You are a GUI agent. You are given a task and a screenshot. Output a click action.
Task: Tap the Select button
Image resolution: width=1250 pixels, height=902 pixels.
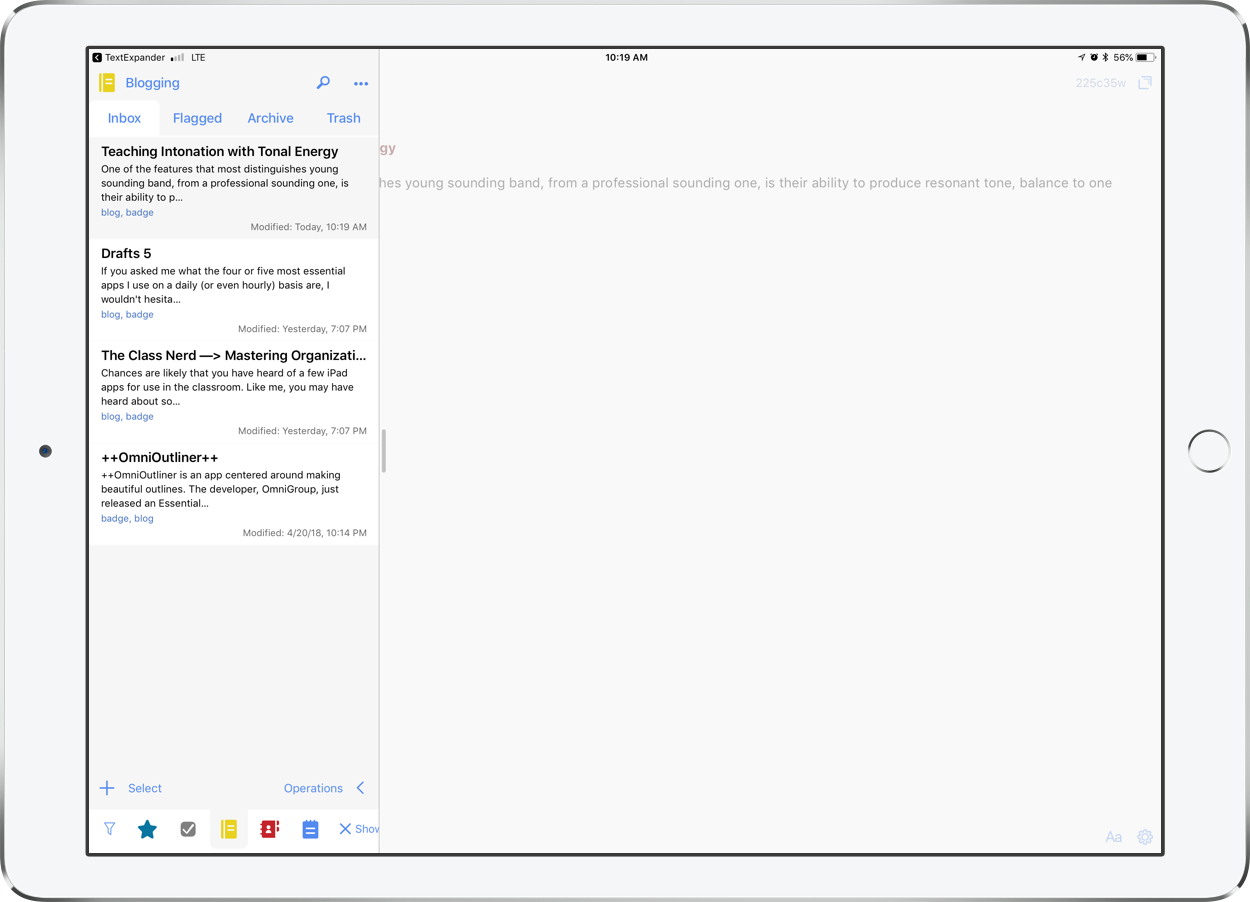[145, 788]
